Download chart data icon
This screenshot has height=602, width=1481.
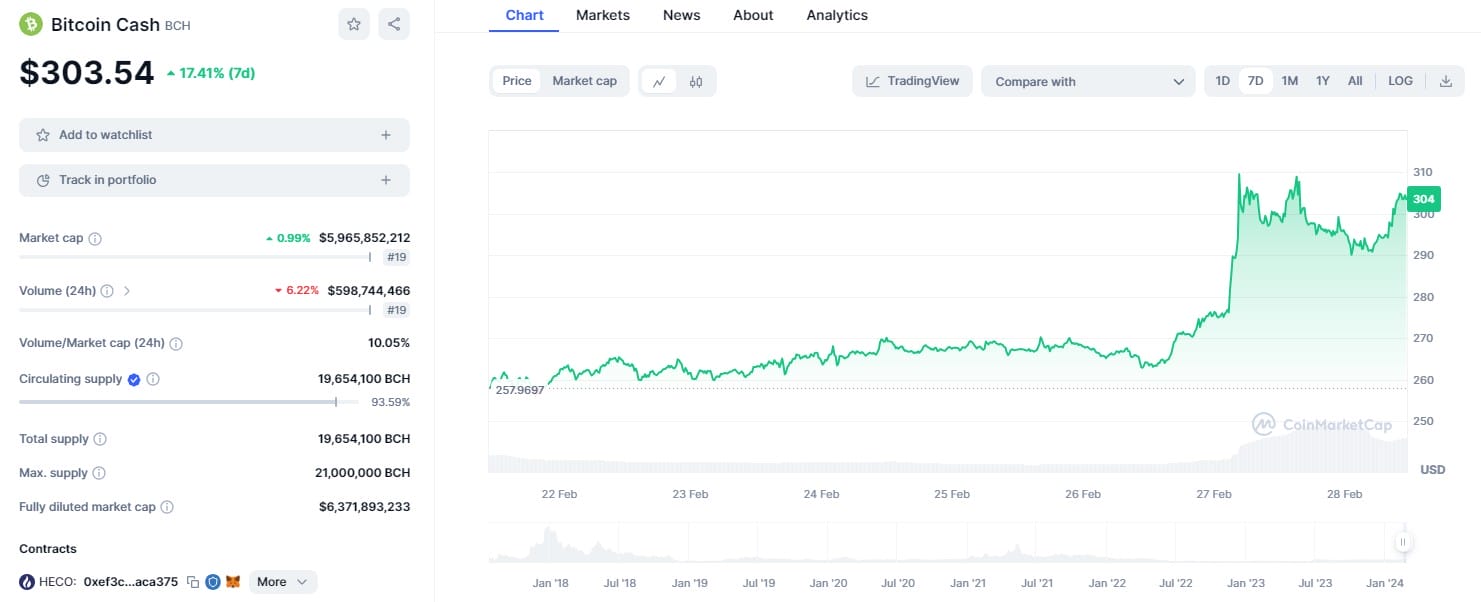tap(1445, 81)
